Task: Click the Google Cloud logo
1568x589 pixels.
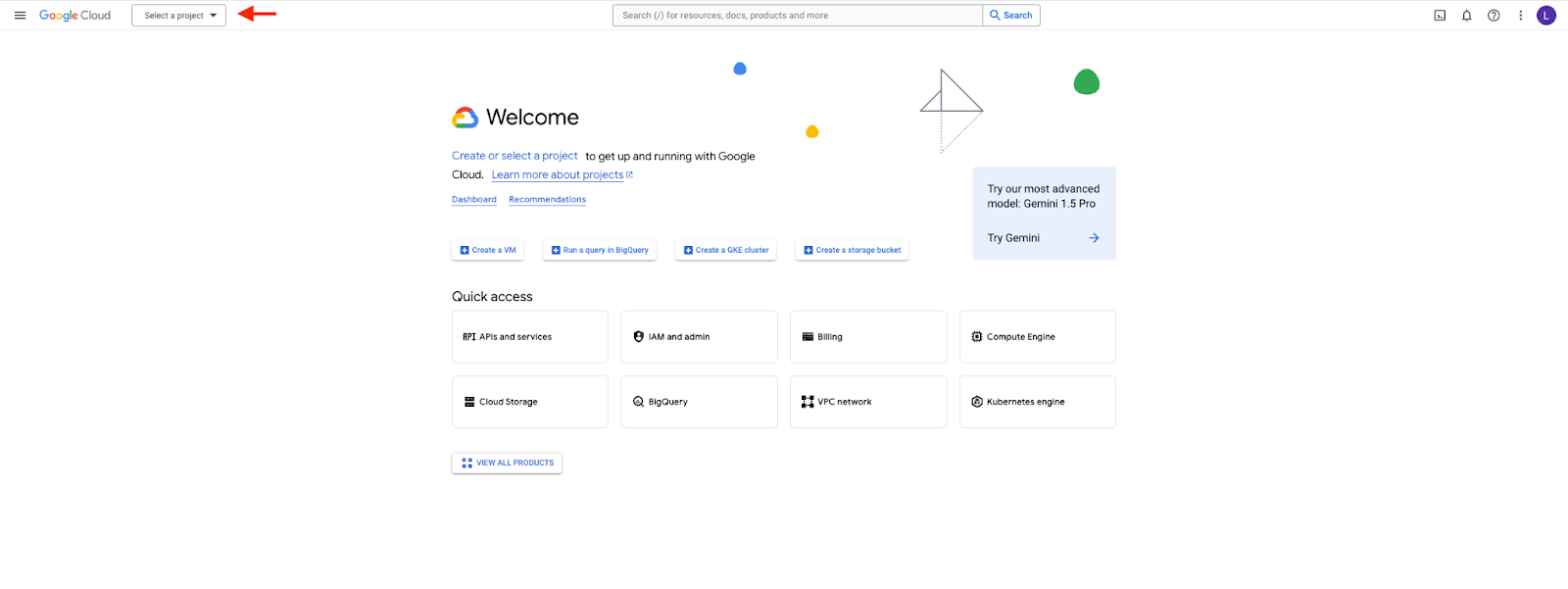Action: [x=75, y=16]
